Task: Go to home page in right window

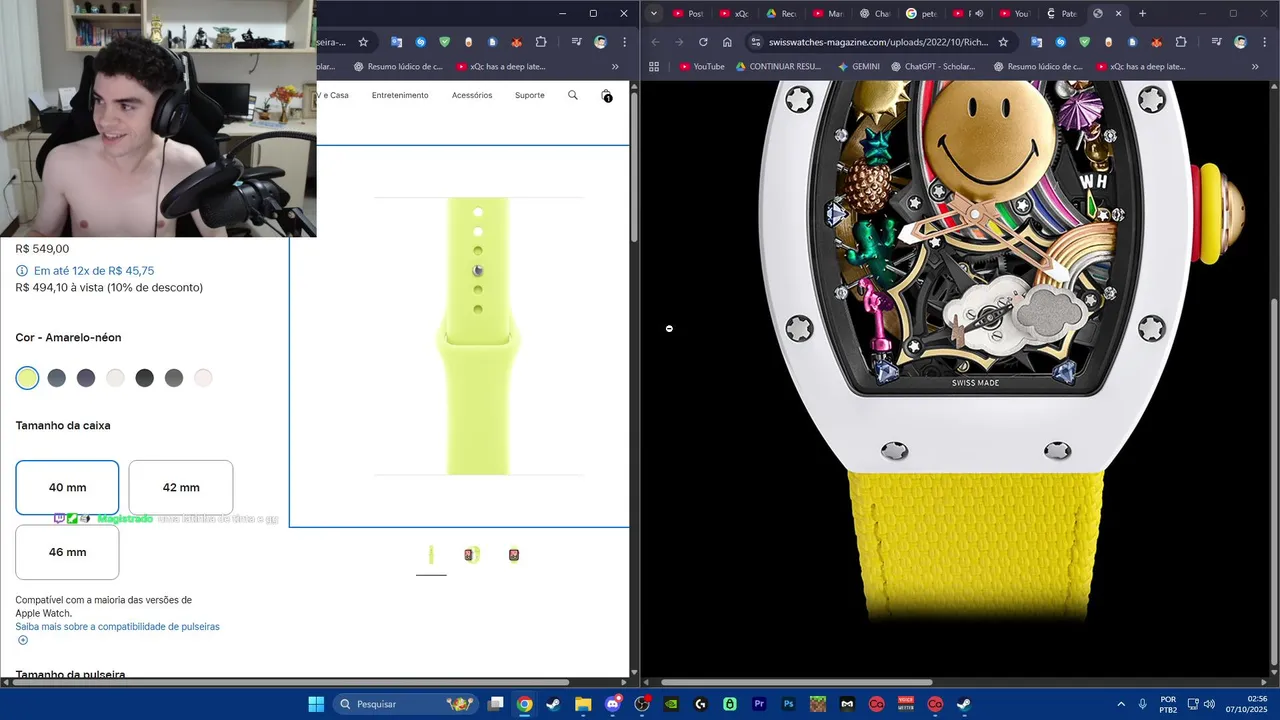Action: point(727,42)
